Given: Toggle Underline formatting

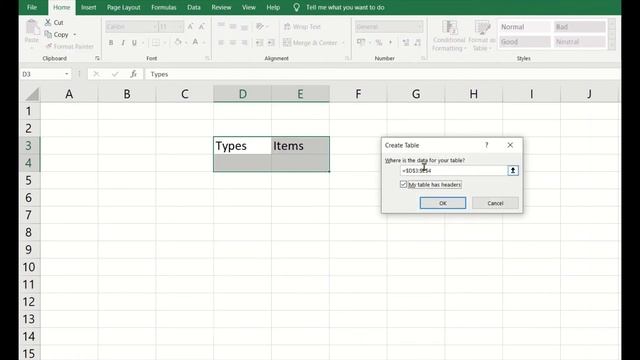Looking at the screenshot, I should pos(134,42).
